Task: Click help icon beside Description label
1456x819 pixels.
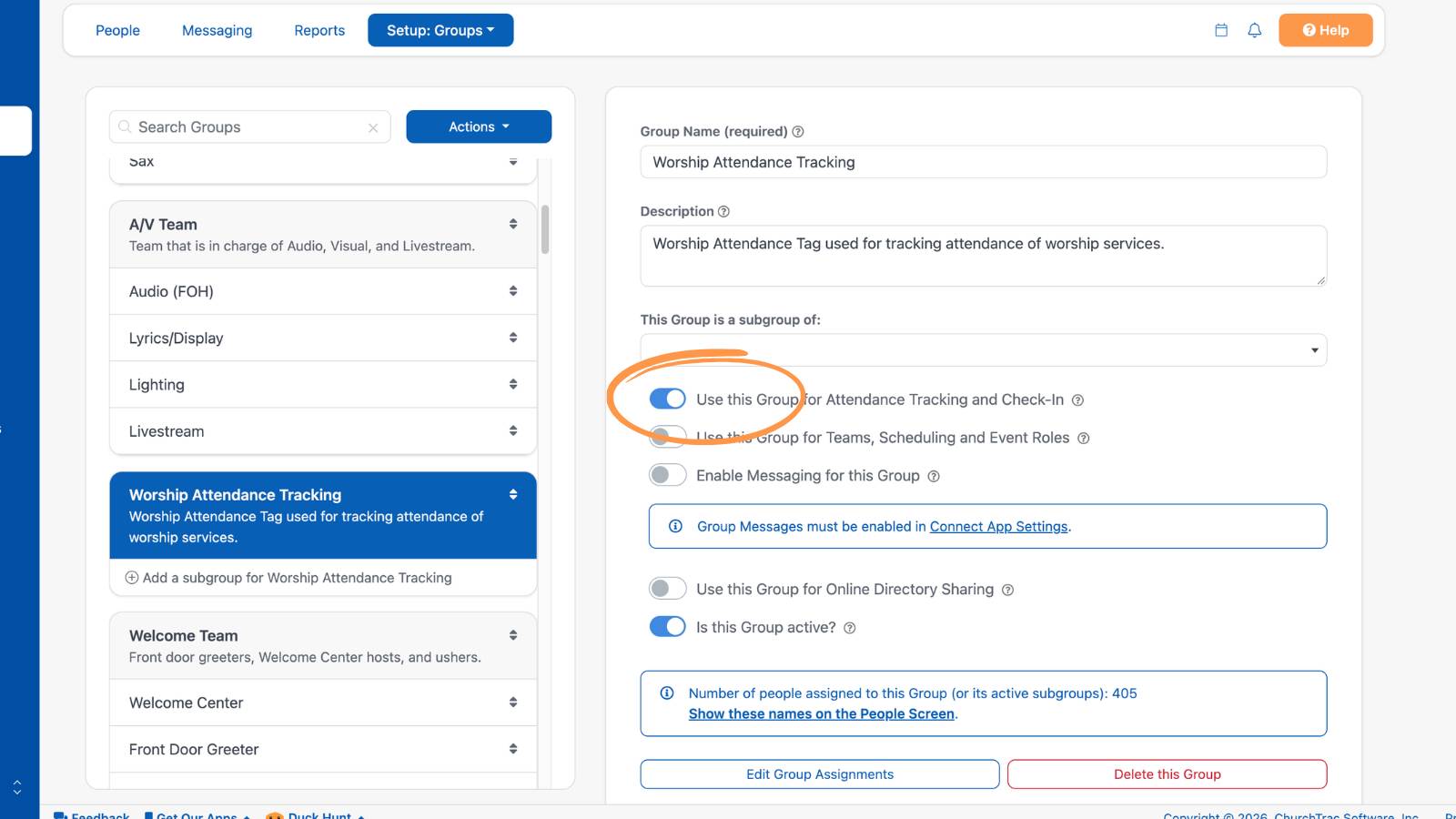Action: pyautogui.click(x=724, y=211)
